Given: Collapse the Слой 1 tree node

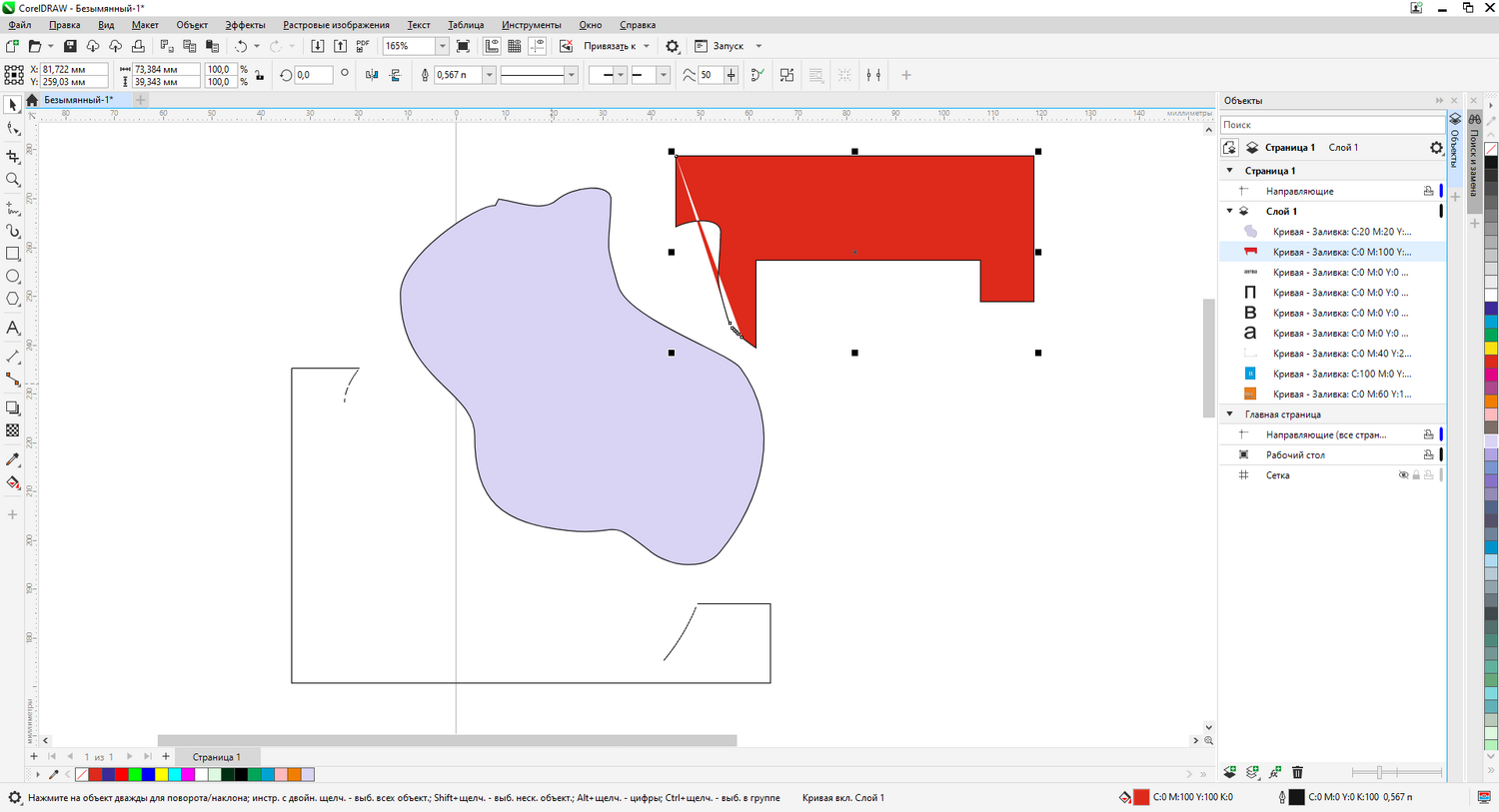Looking at the screenshot, I should 1230,211.
